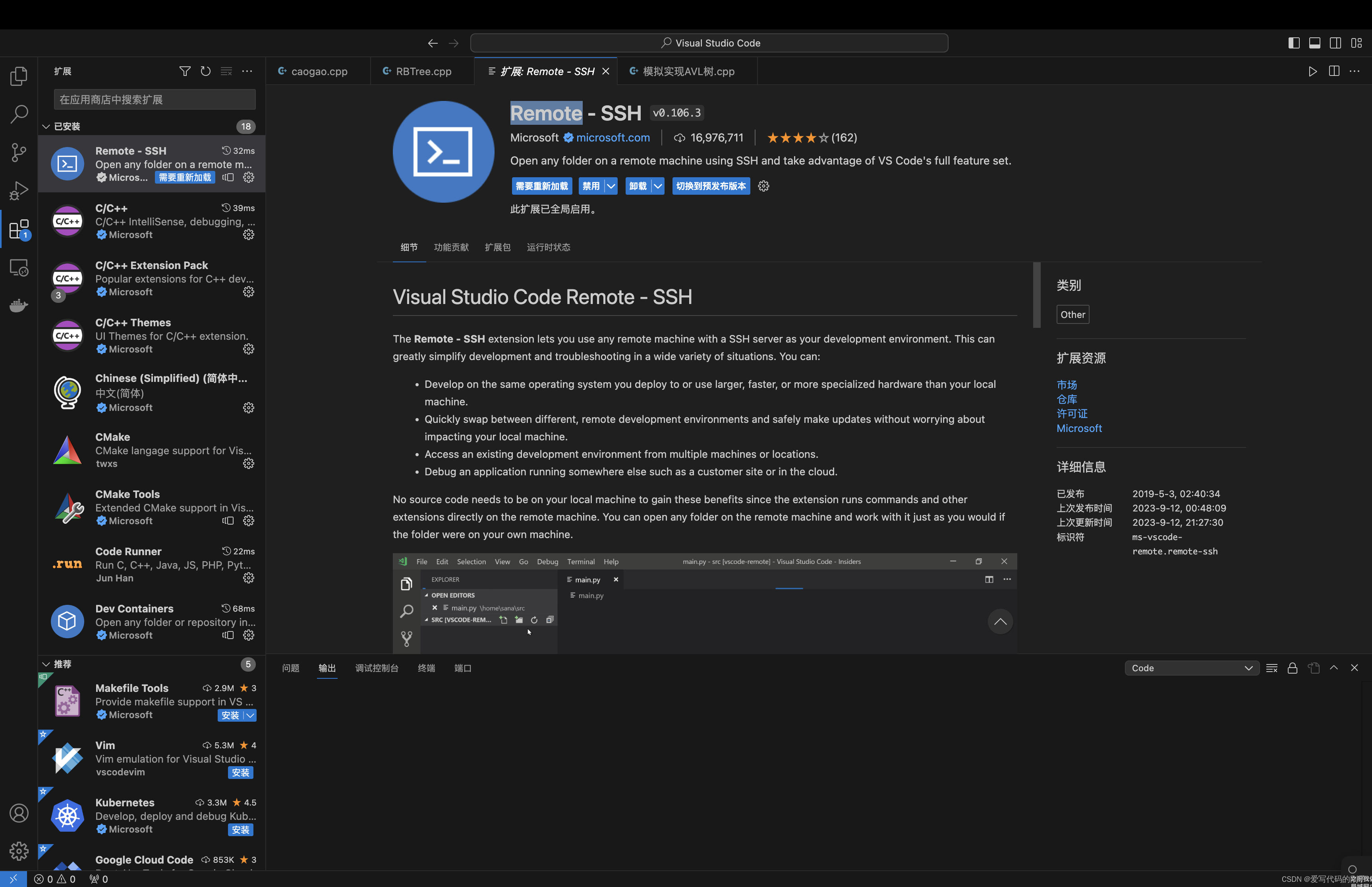1372x887 pixels.
Task: Switch to caogao.cpp tab
Action: click(318, 71)
